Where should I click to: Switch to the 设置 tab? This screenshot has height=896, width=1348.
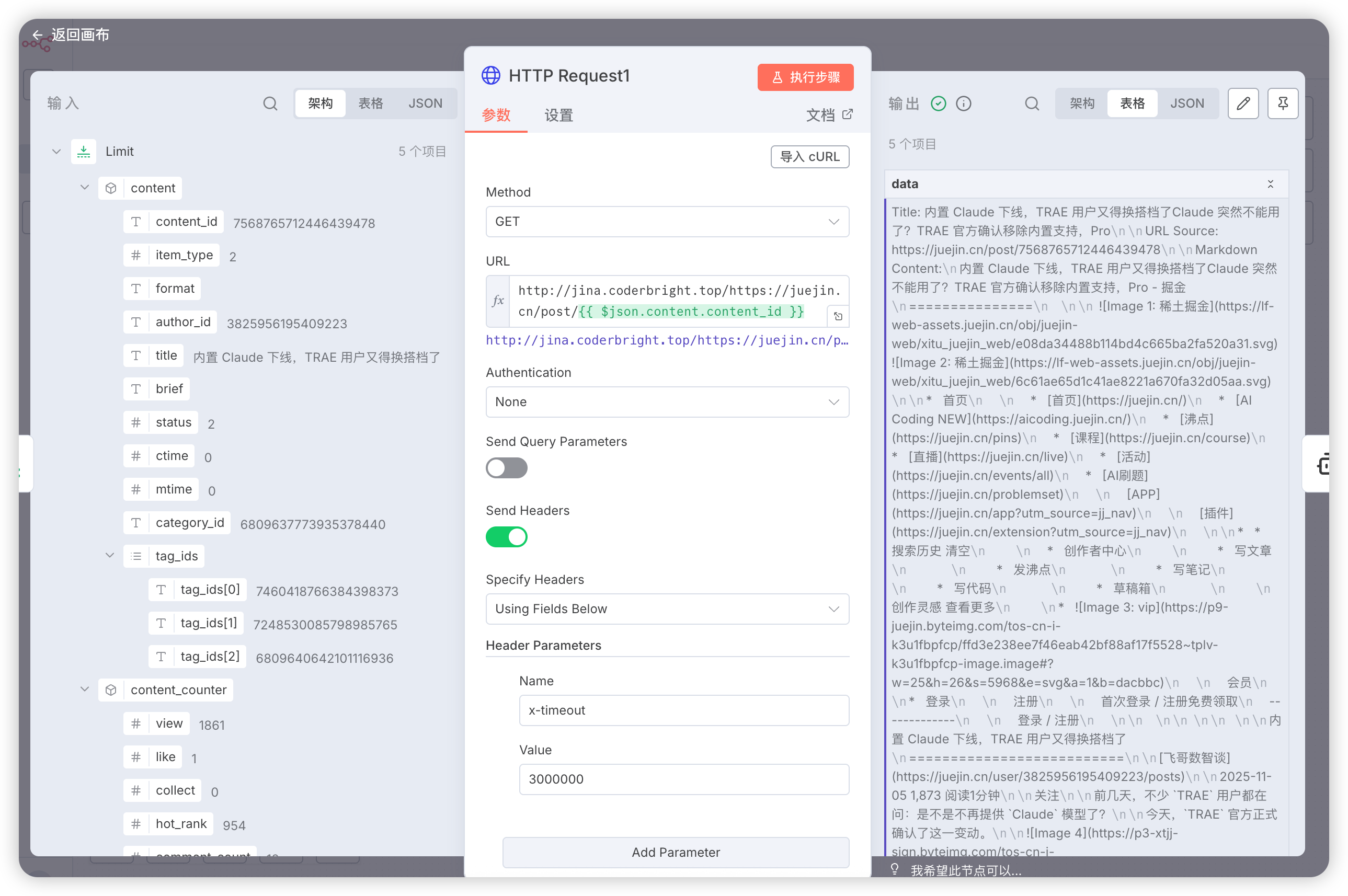[x=558, y=115]
